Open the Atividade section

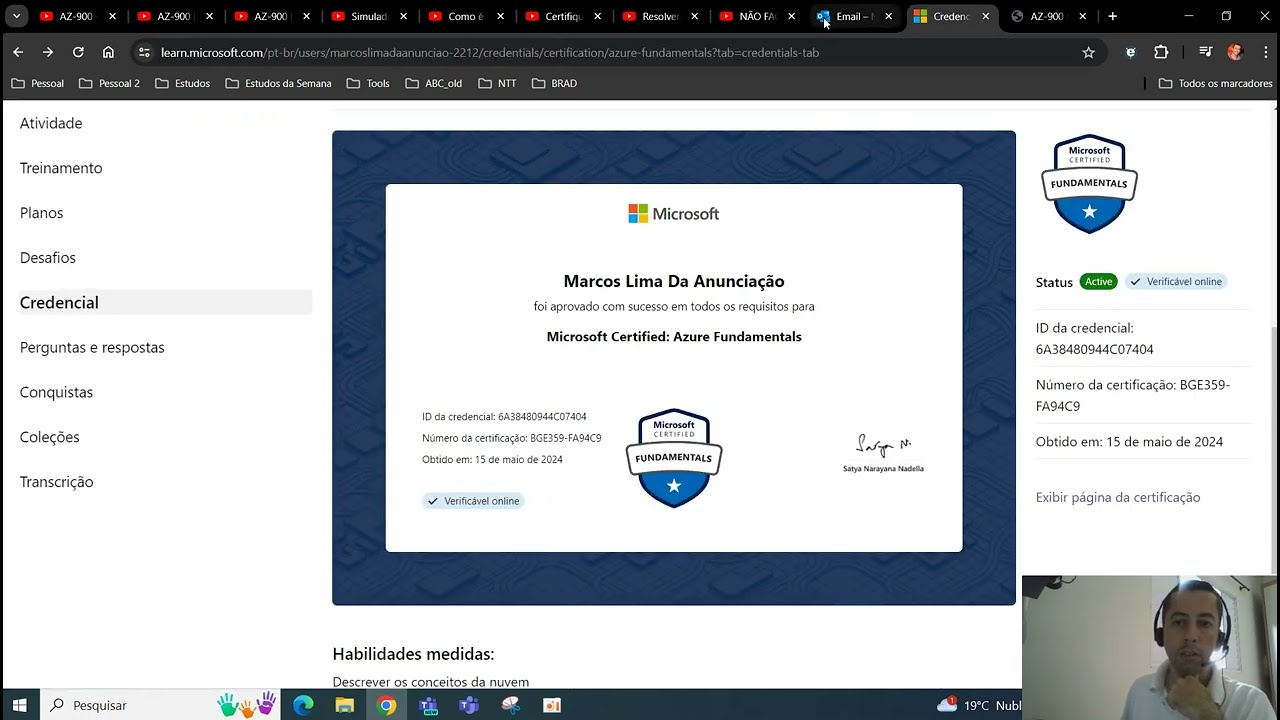point(51,123)
